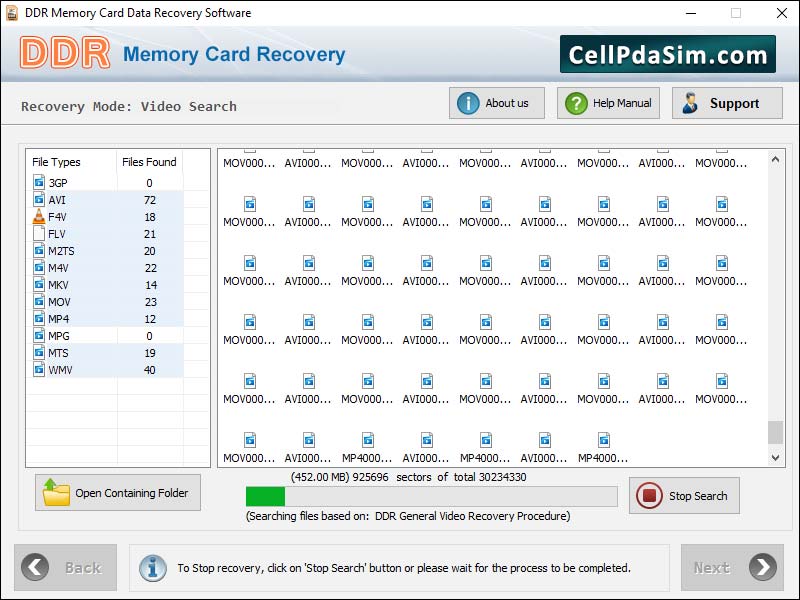Open the Help Manual
This screenshot has width=800, height=600.
609,103
